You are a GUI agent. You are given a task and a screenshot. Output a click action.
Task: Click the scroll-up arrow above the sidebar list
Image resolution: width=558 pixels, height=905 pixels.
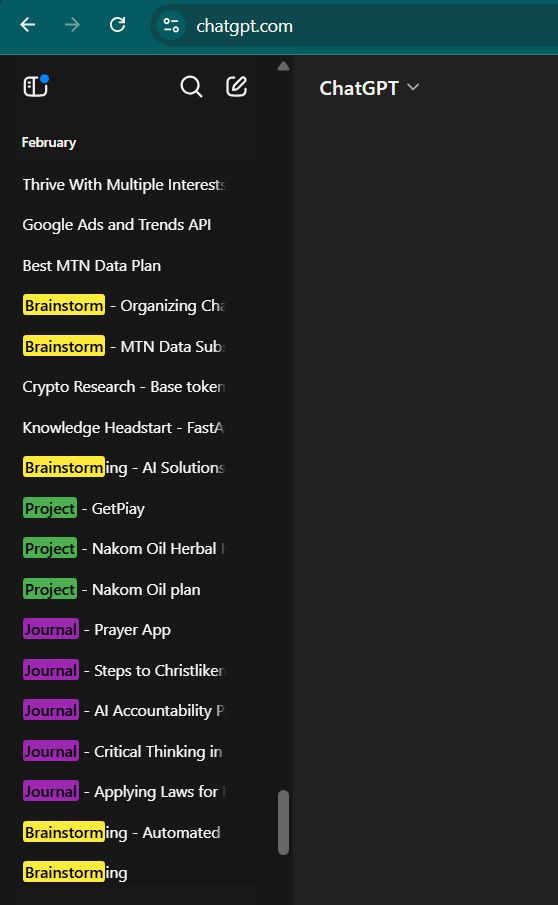(x=283, y=66)
